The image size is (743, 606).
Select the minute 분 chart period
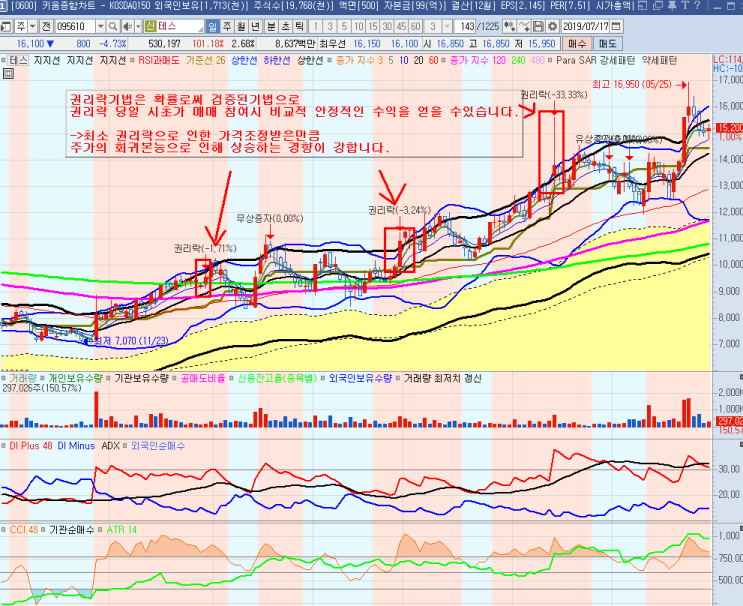point(271,26)
